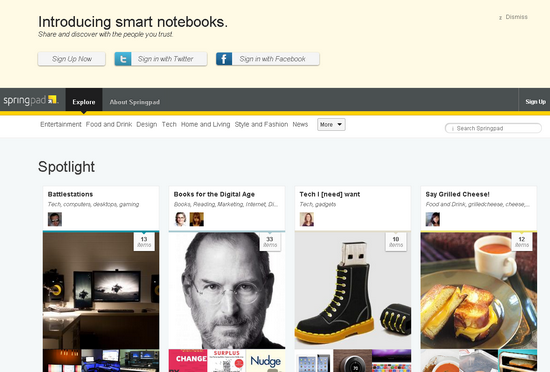
Task: Select the Home and Living category
Action: click(206, 124)
